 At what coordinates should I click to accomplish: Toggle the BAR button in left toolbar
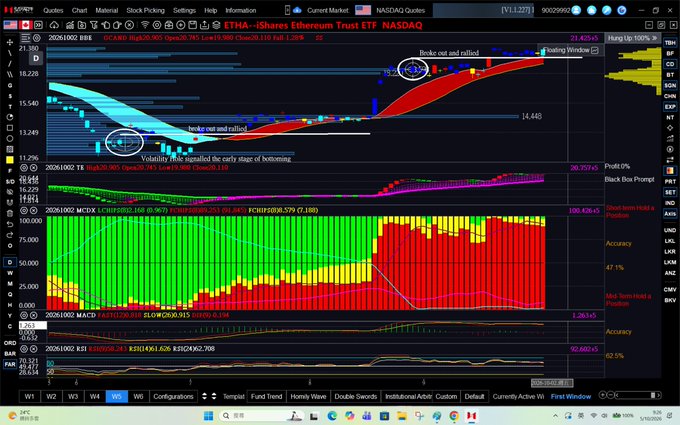(10, 353)
